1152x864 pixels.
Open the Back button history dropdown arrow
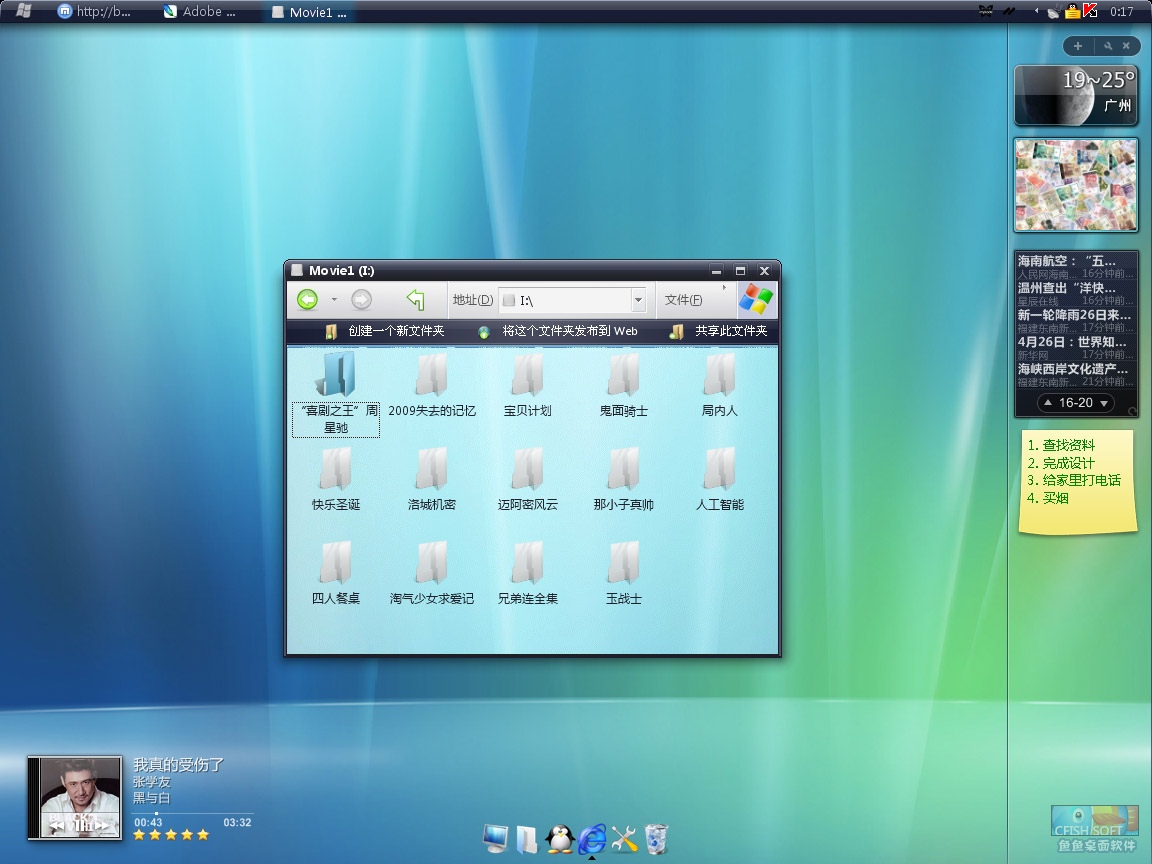click(x=334, y=300)
